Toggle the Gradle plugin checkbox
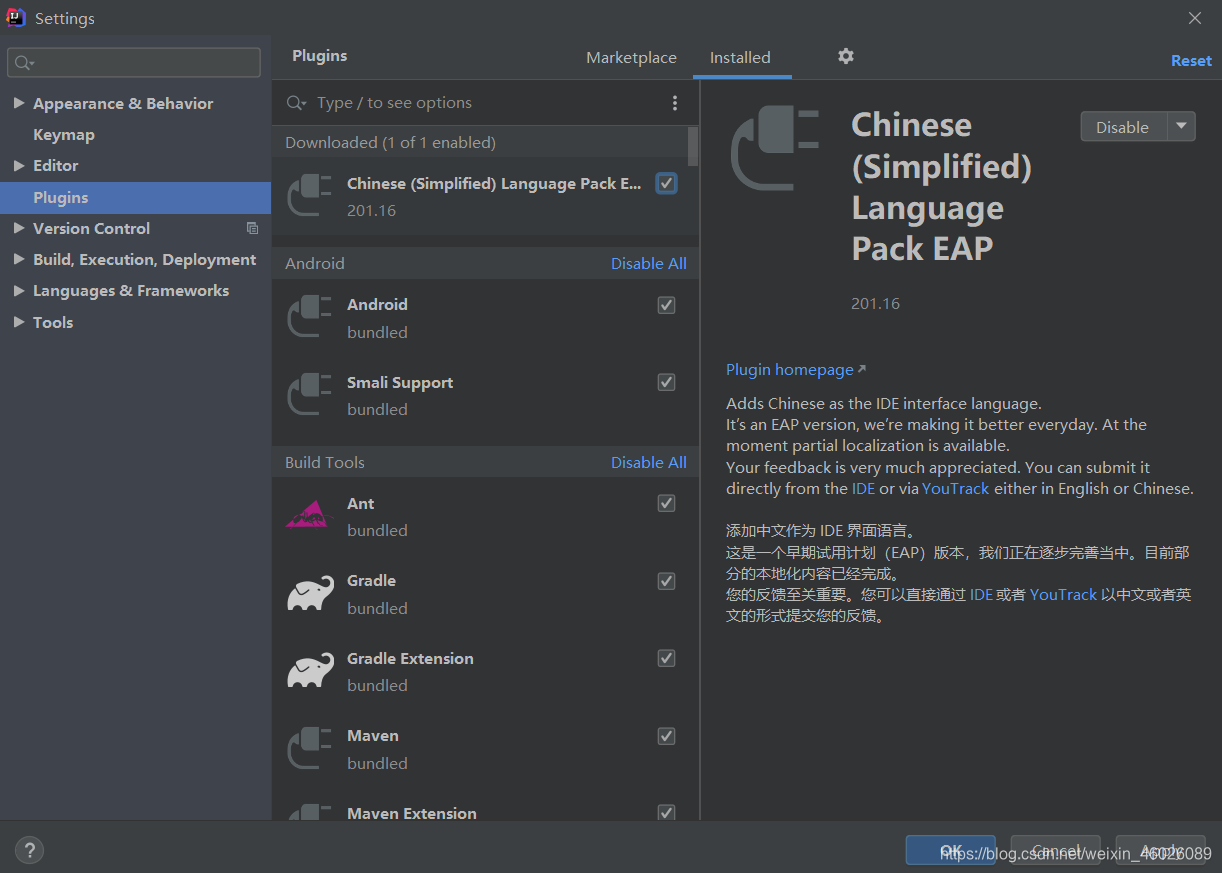This screenshot has height=873, width=1222. click(666, 581)
